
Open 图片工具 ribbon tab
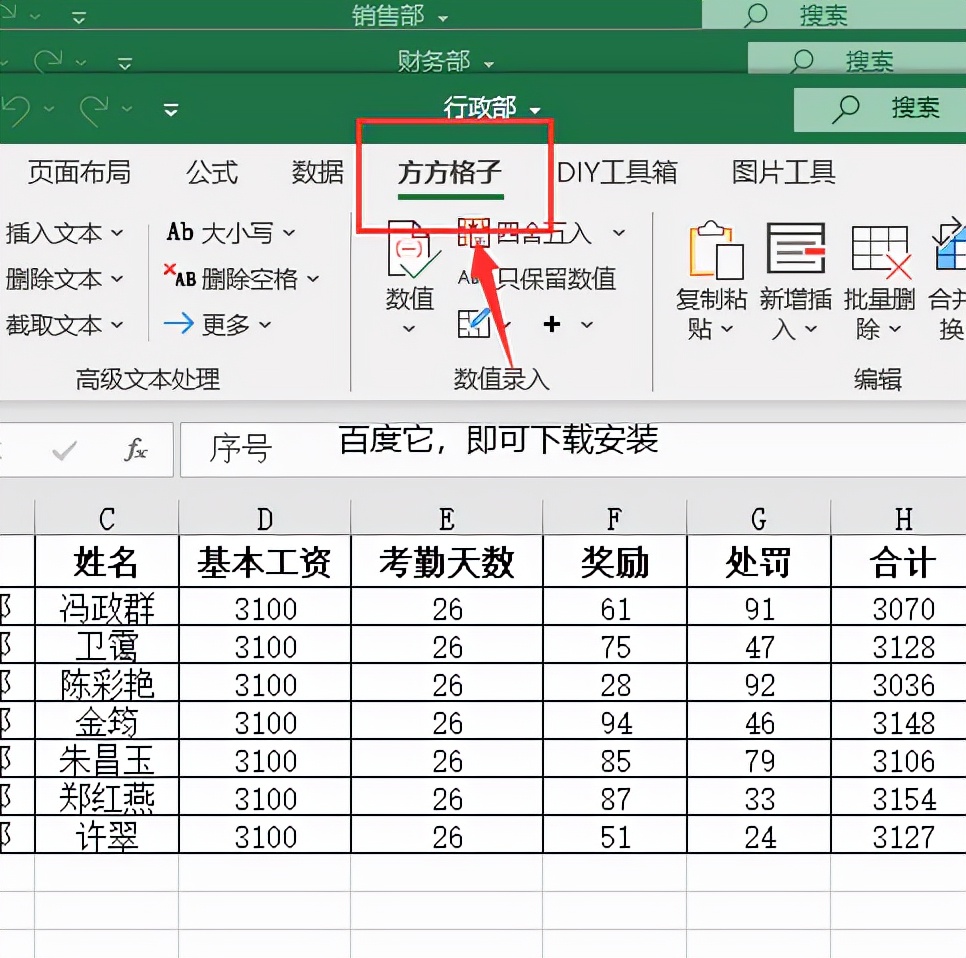click(x=783, y=172)
